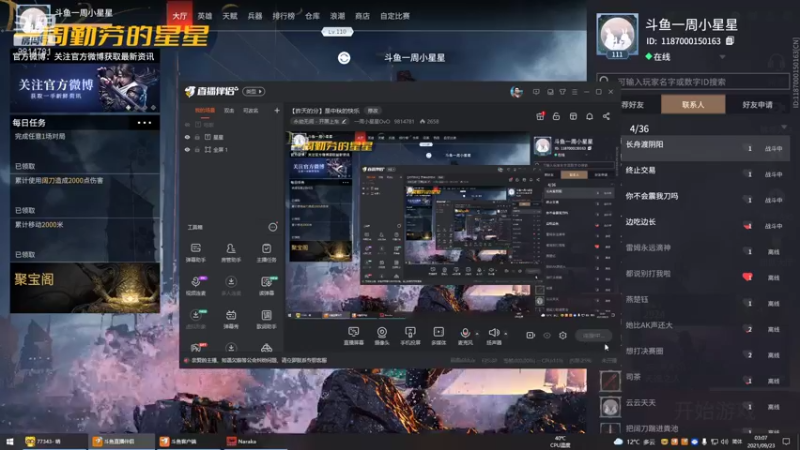Toggle heart favorite for 都说别打我啦
This screenshot has width=800, height=450.
coord(747,277)
